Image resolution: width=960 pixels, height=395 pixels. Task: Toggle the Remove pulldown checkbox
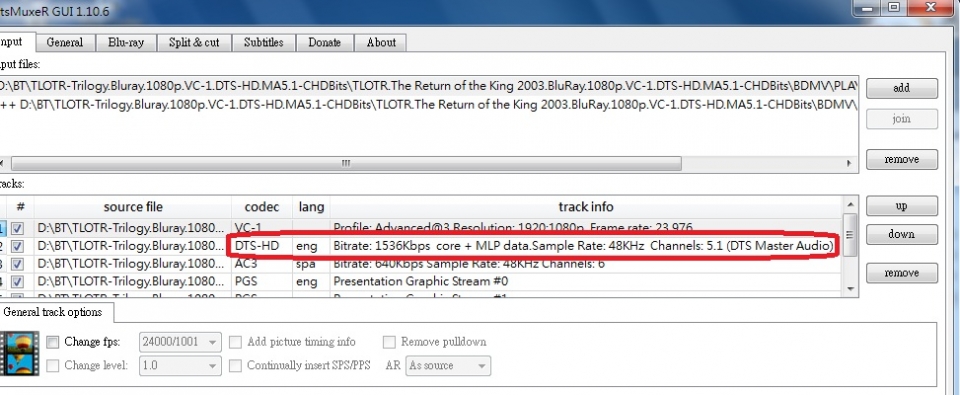389,342
